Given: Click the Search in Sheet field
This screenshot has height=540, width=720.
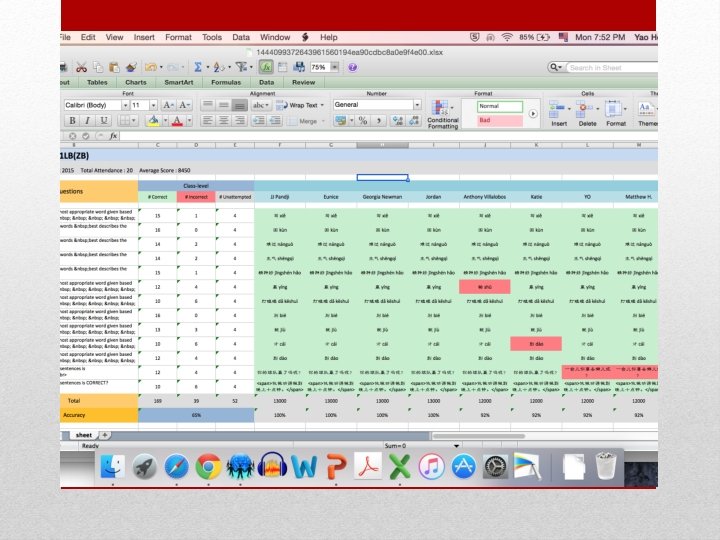Looking at the screenshot, I should coord(612,68).
